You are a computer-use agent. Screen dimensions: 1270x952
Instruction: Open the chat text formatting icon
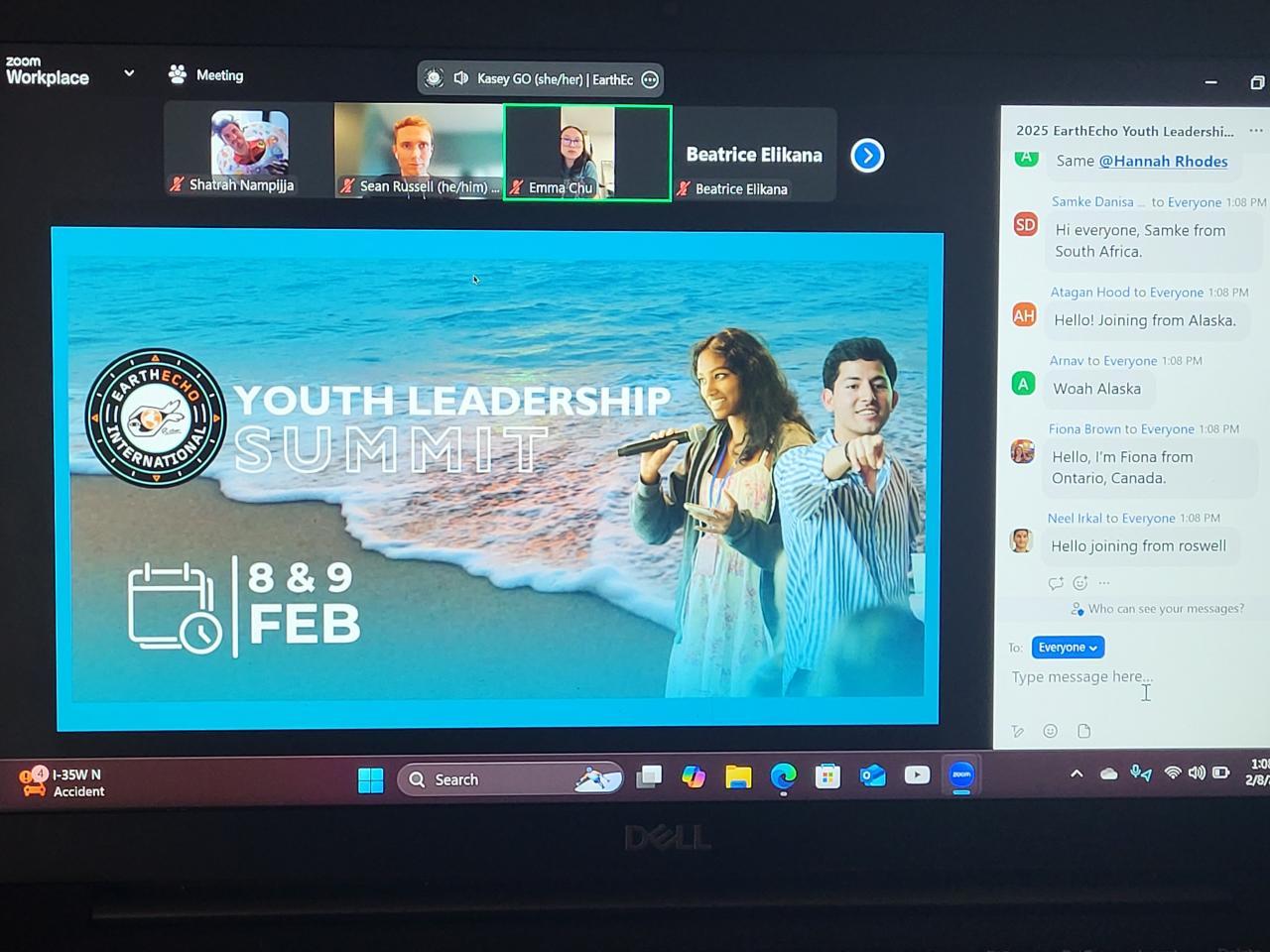click(x=1017, y=732)
